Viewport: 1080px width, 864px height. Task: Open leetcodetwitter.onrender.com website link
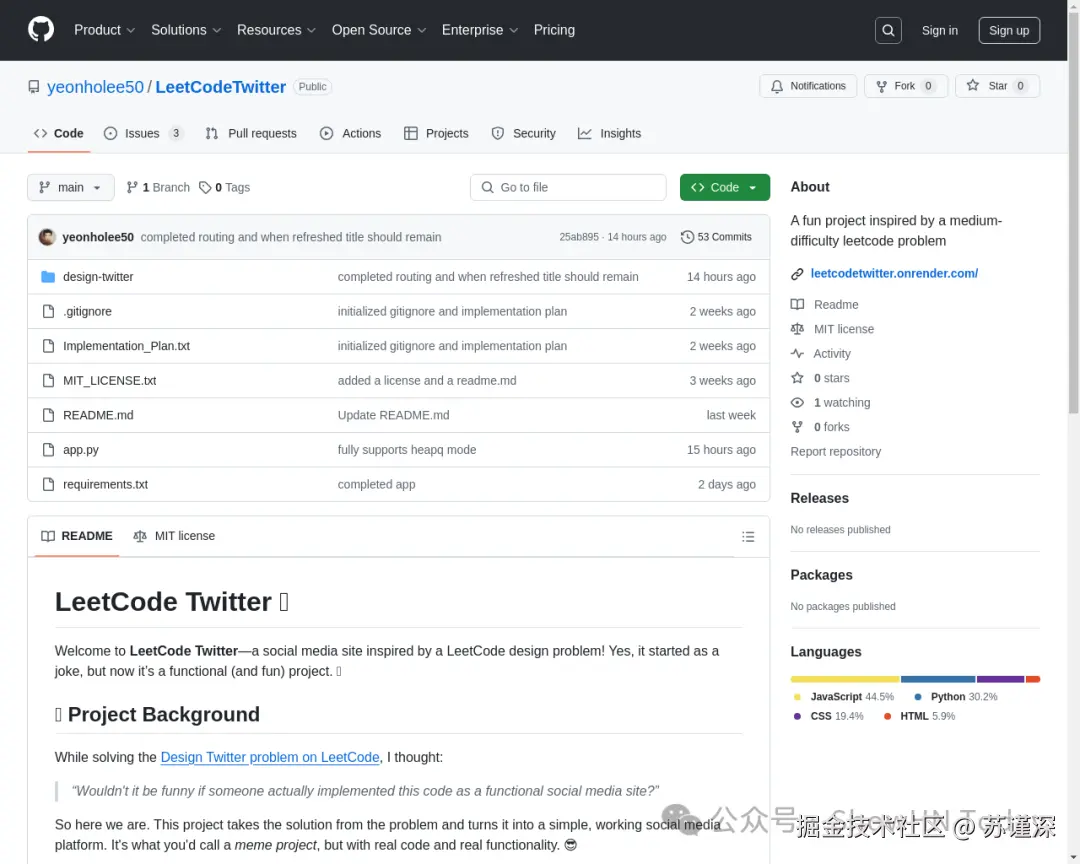894,274
